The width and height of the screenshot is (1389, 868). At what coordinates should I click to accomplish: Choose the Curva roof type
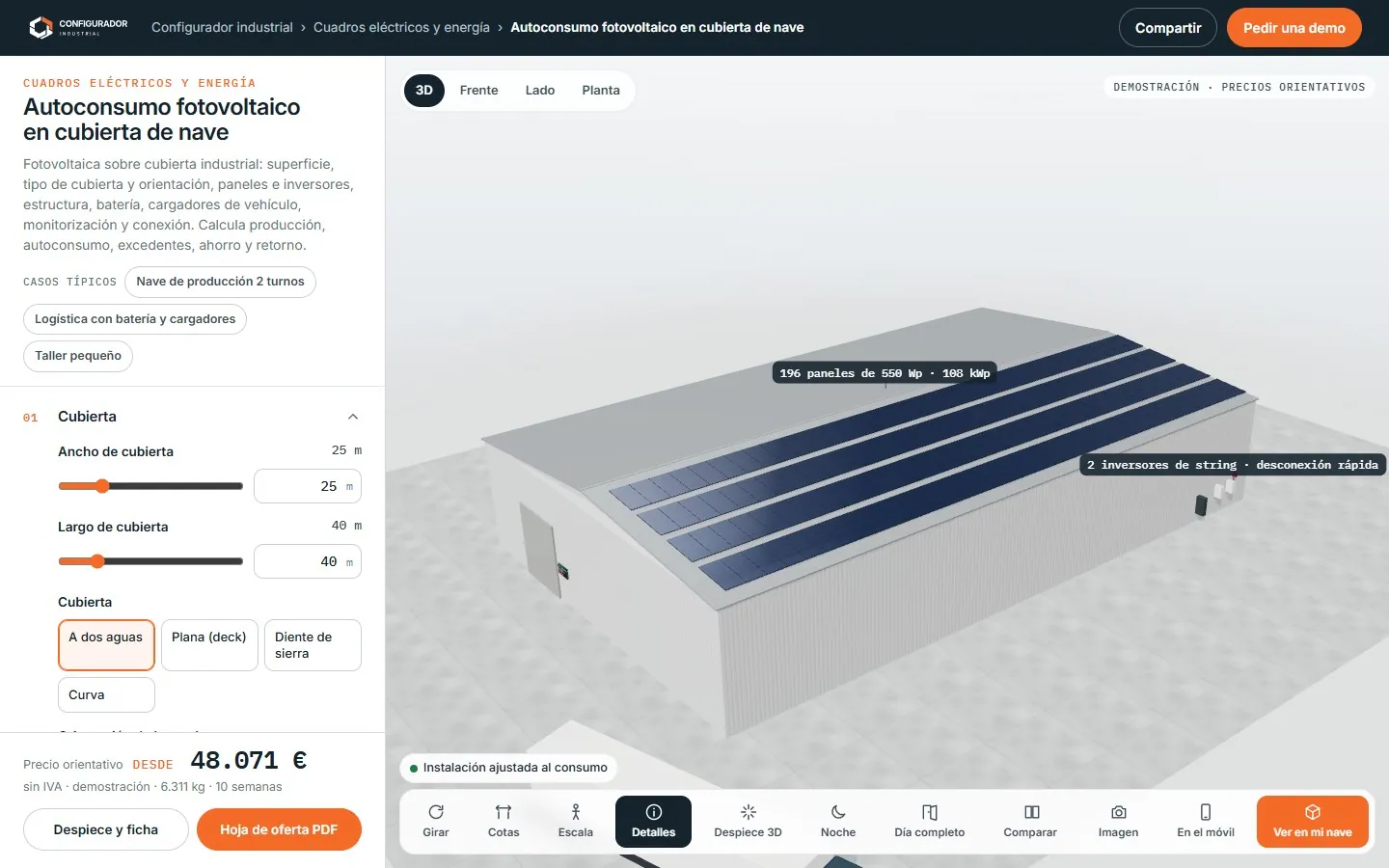coord(106,694)
